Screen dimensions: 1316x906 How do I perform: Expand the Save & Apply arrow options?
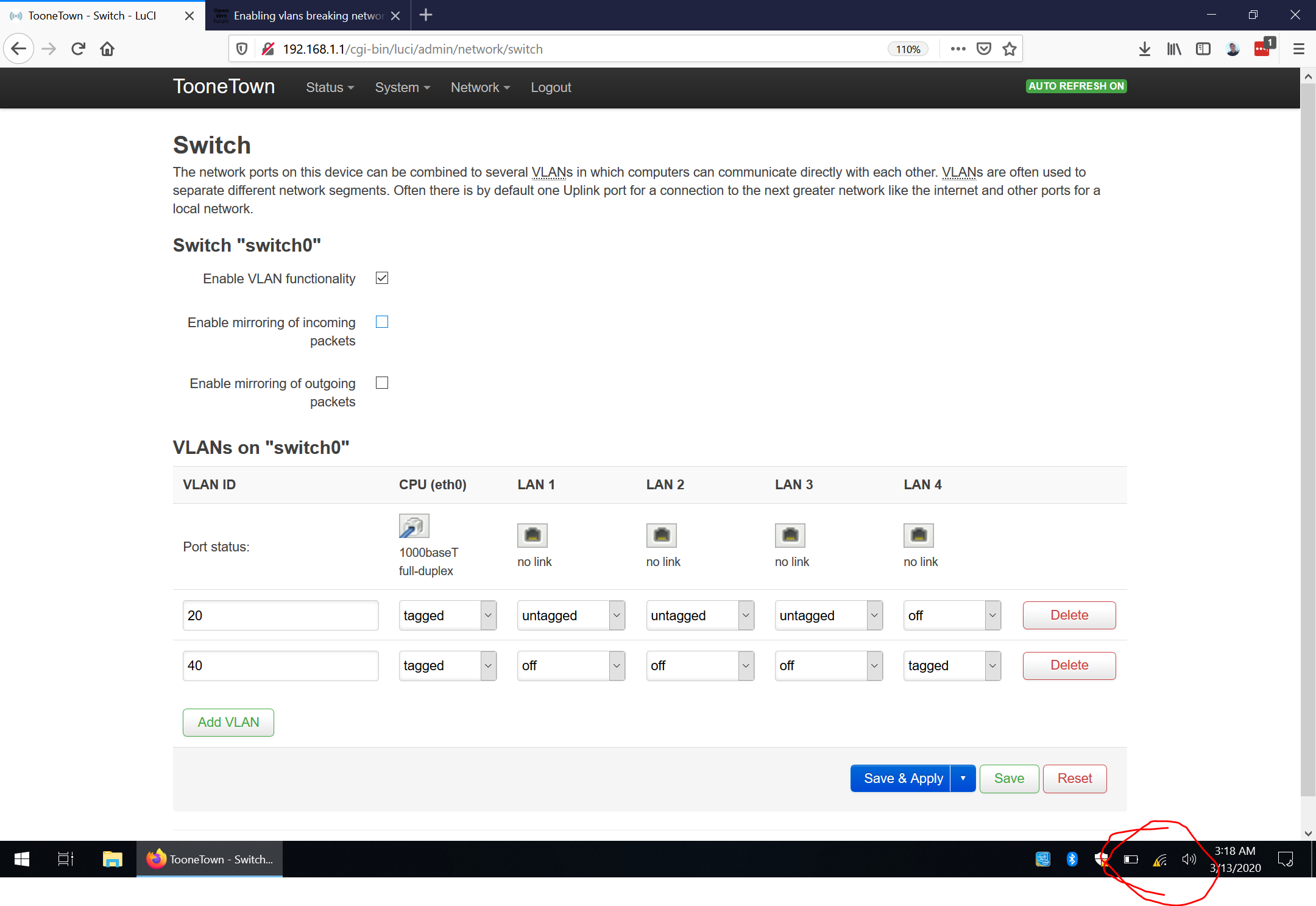(963, 778)
